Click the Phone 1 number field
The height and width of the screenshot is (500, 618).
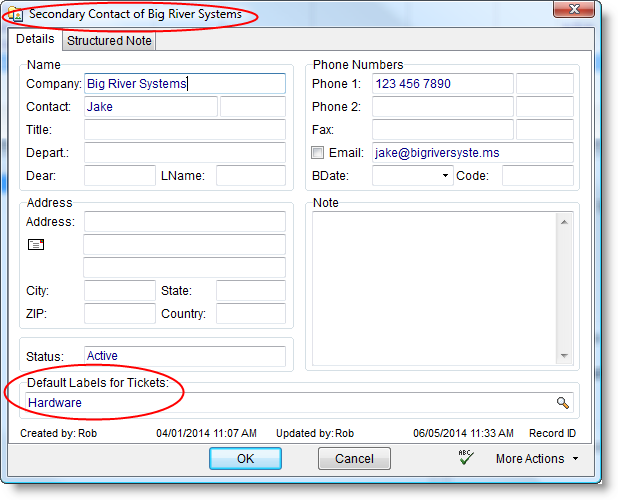(x=442, y=84)
